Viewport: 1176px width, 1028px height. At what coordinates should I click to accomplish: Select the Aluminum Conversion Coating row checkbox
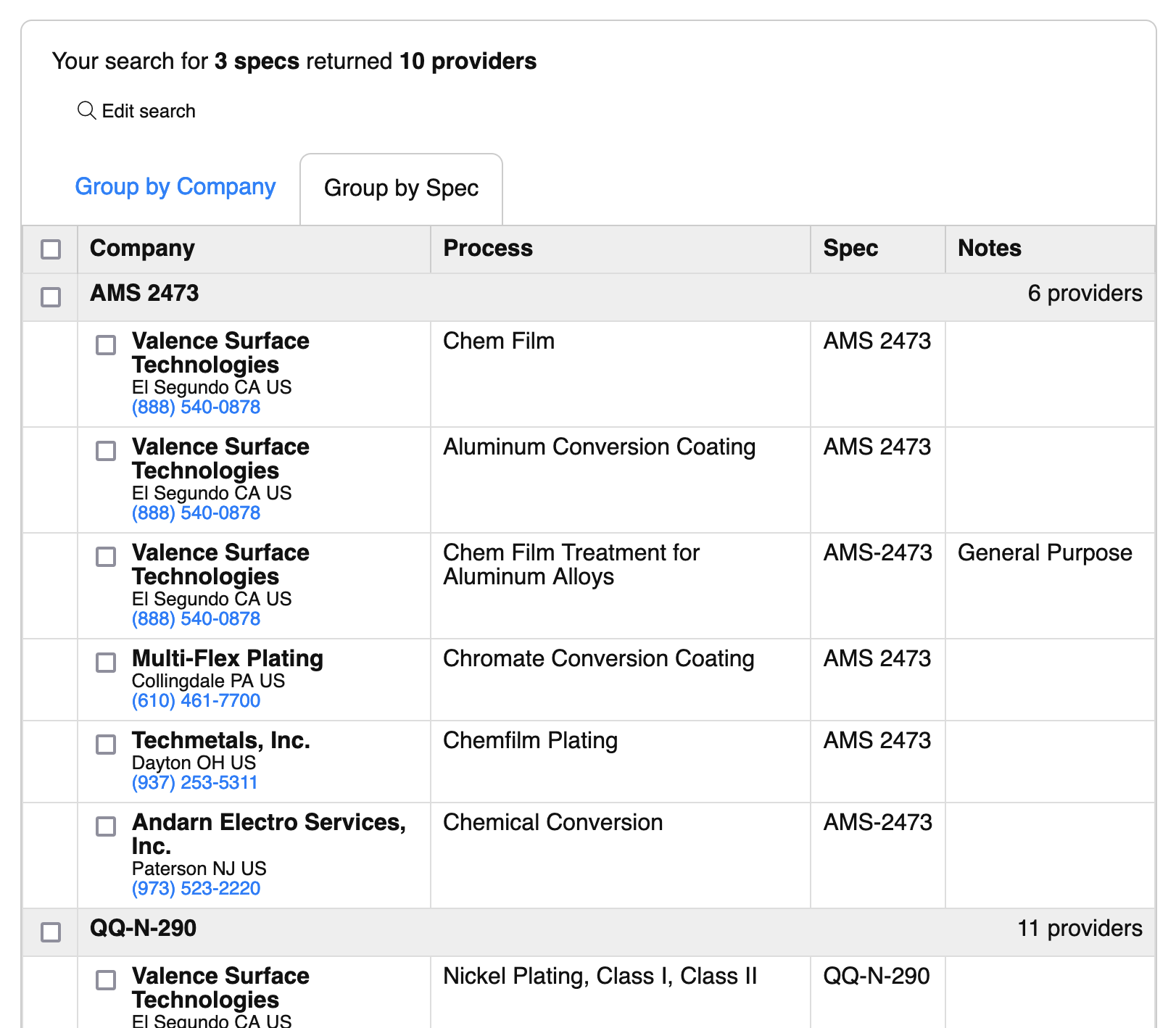click(106, 451)
